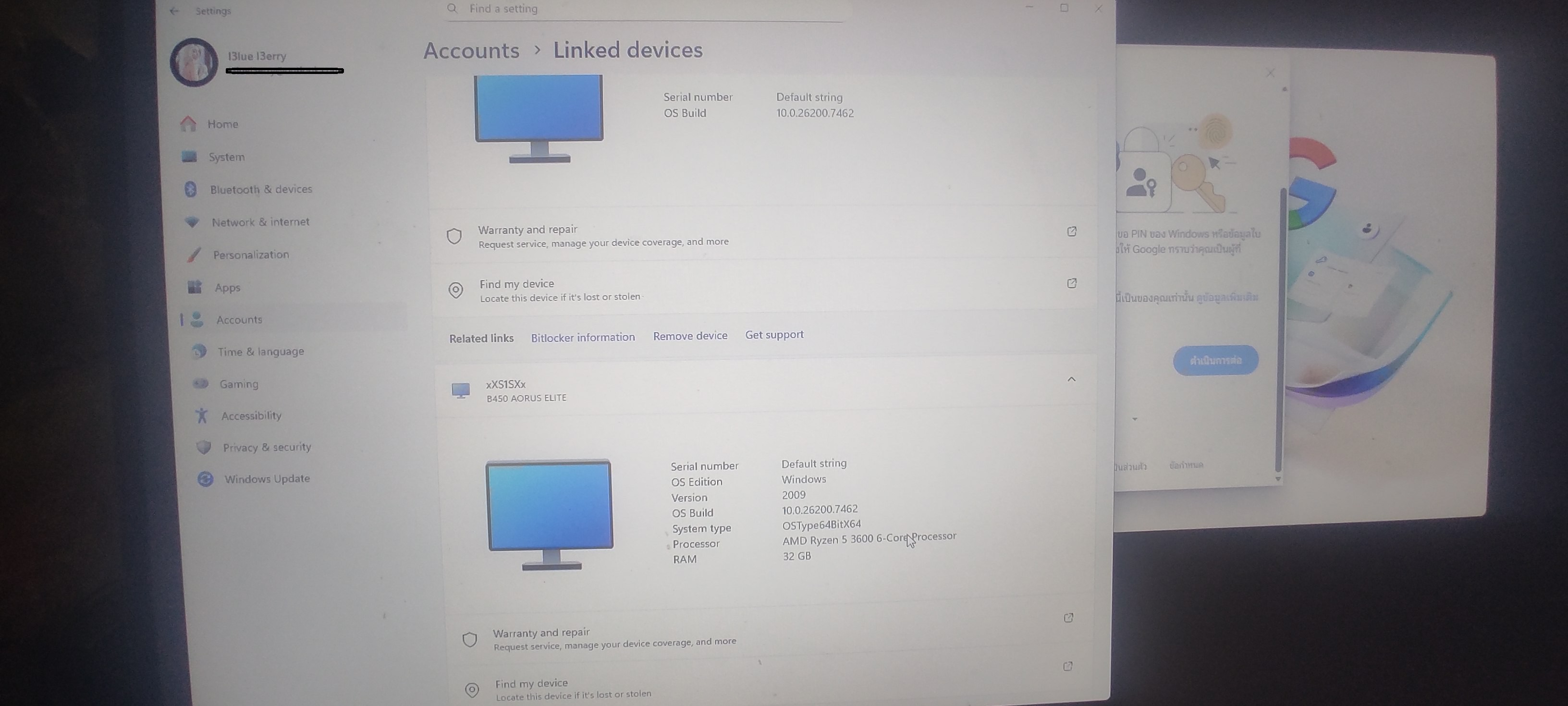Click Get support link
Screen dimensions: 1568x706
(x=774, y=335)
